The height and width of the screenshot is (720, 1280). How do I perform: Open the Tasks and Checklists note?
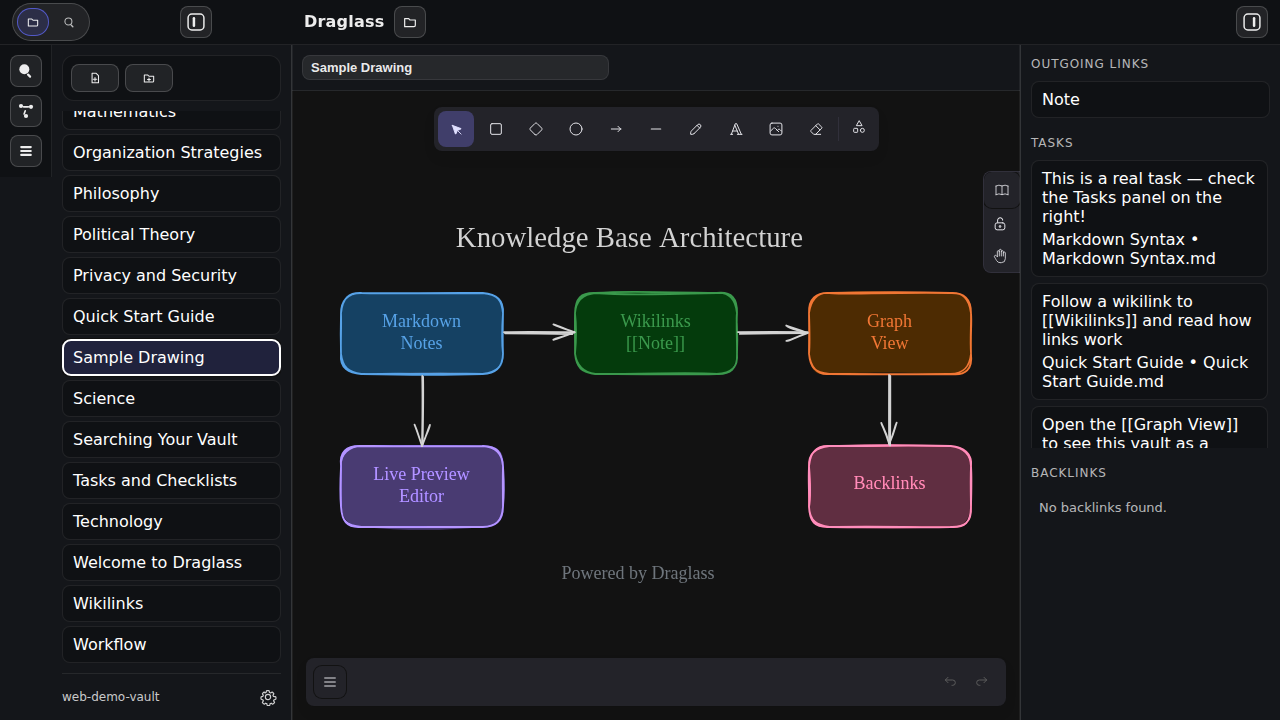pos(171,481)
